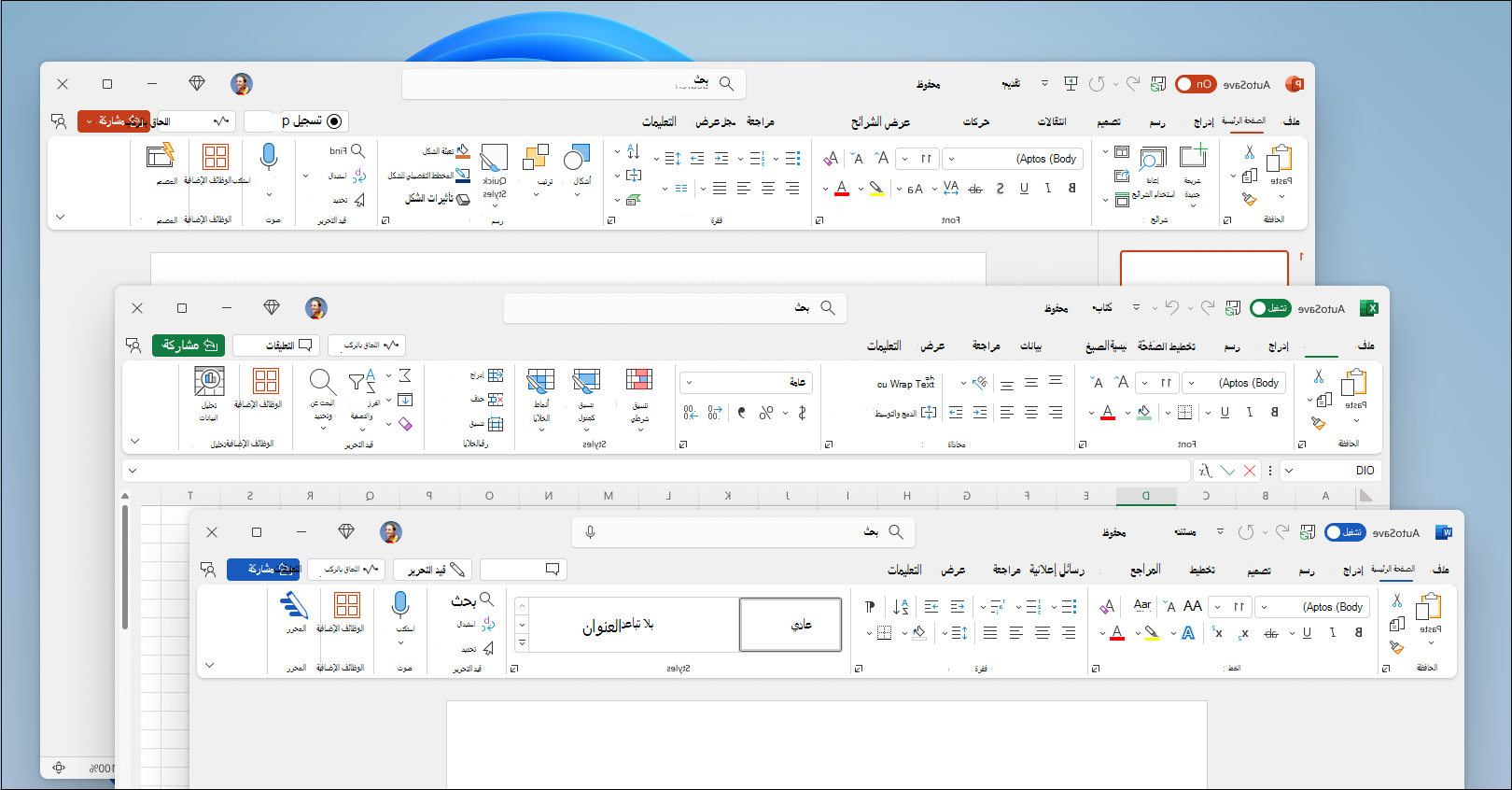Screen dimensions: 1512x790
Task: Toggle Strikethrough in Word font group
Action: [1270, 633]
